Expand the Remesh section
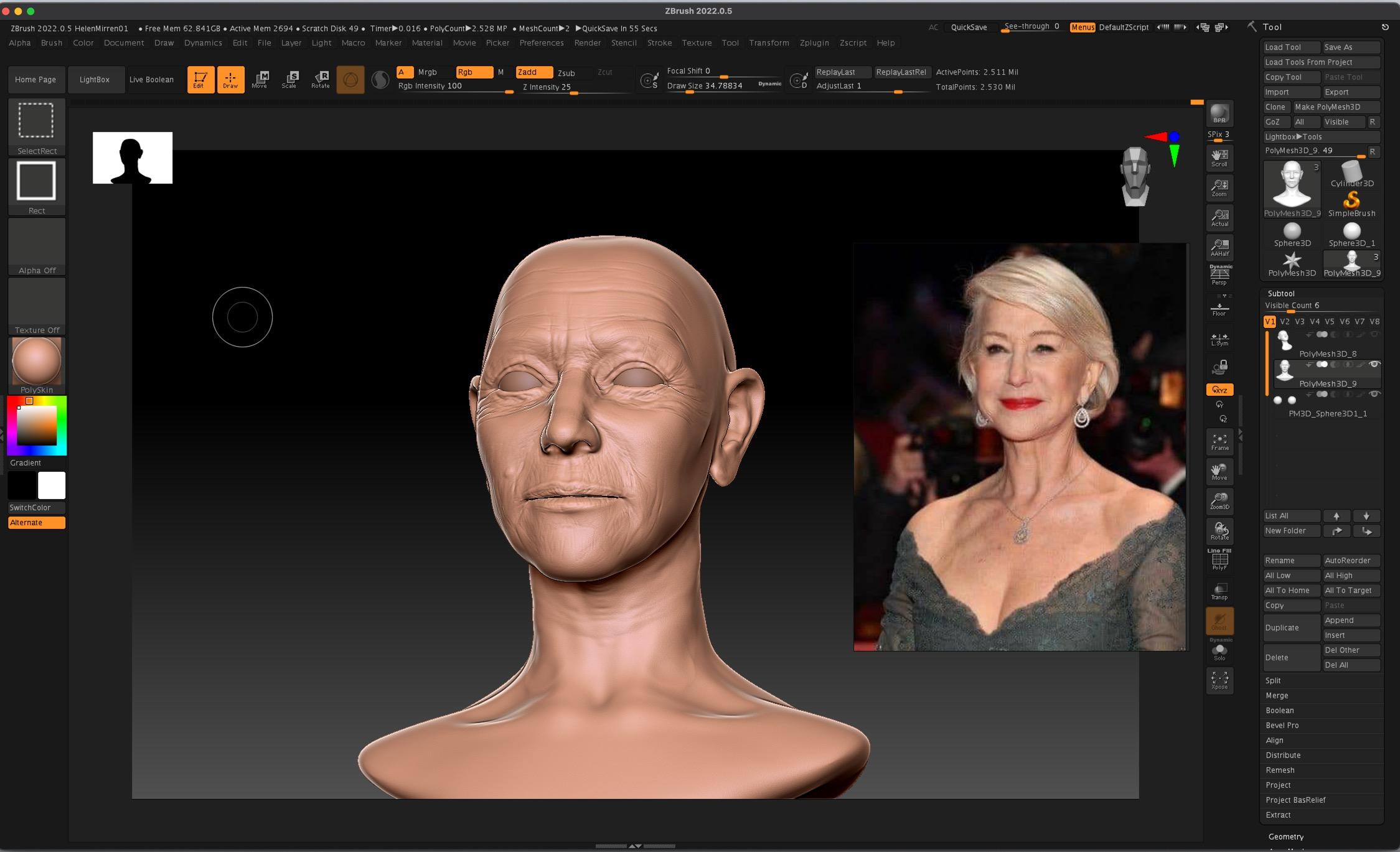1400x852 pixels. pyautogui.click(x=1279, y=770)
